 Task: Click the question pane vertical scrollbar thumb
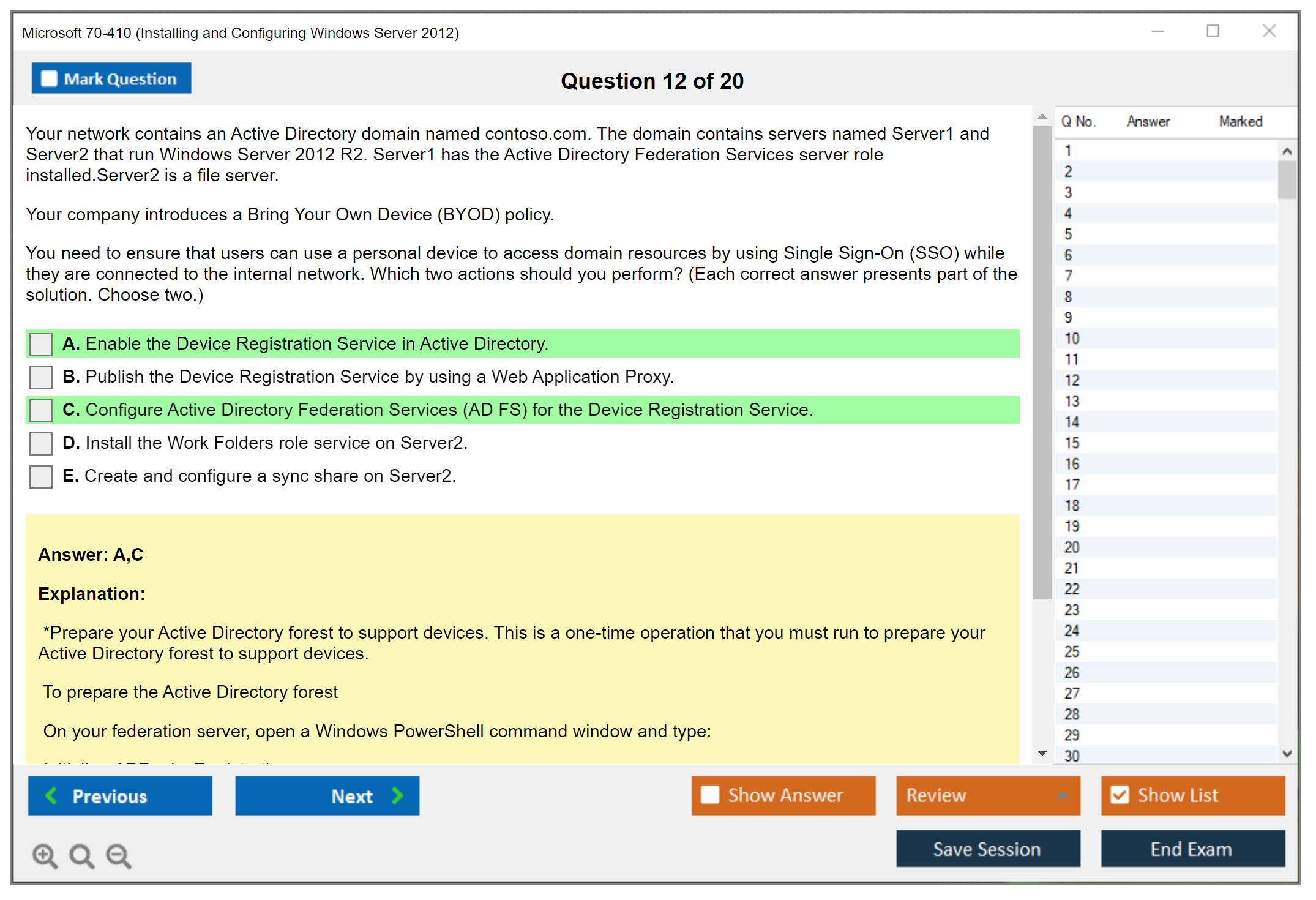pos(1042,361)
